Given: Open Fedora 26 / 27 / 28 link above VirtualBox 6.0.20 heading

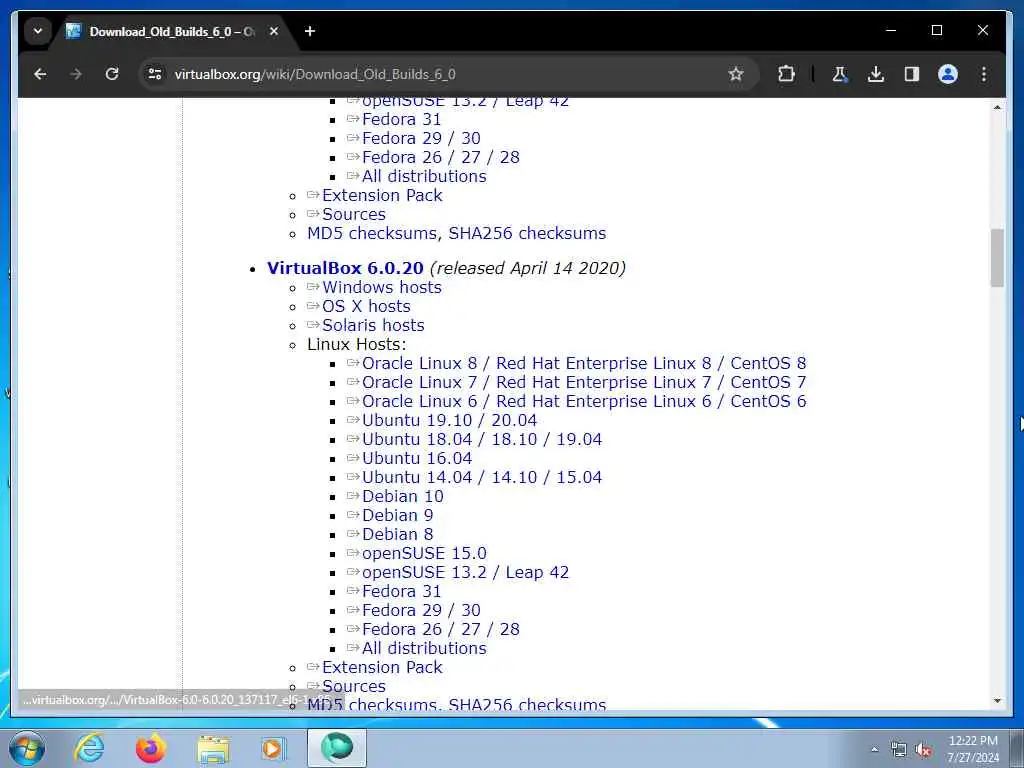Looking at the screenshot, I should pos(441,157).
